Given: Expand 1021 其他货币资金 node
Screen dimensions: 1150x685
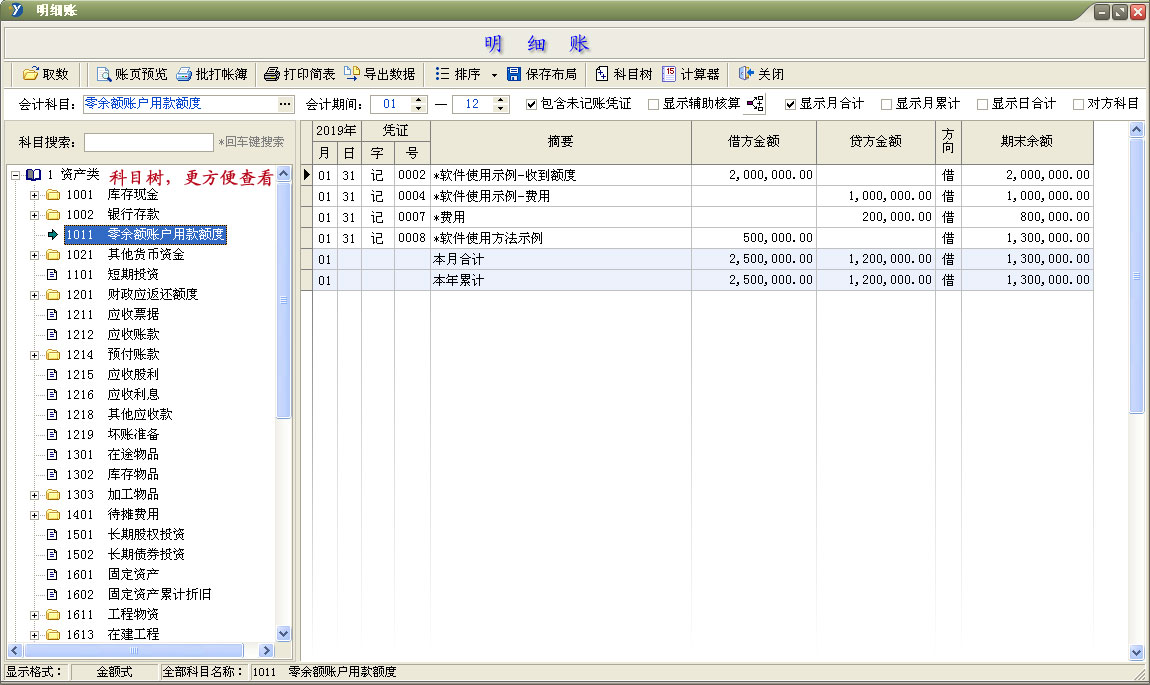Looking at the screenshot, I should pyautogui.click(x=34, y=255).
